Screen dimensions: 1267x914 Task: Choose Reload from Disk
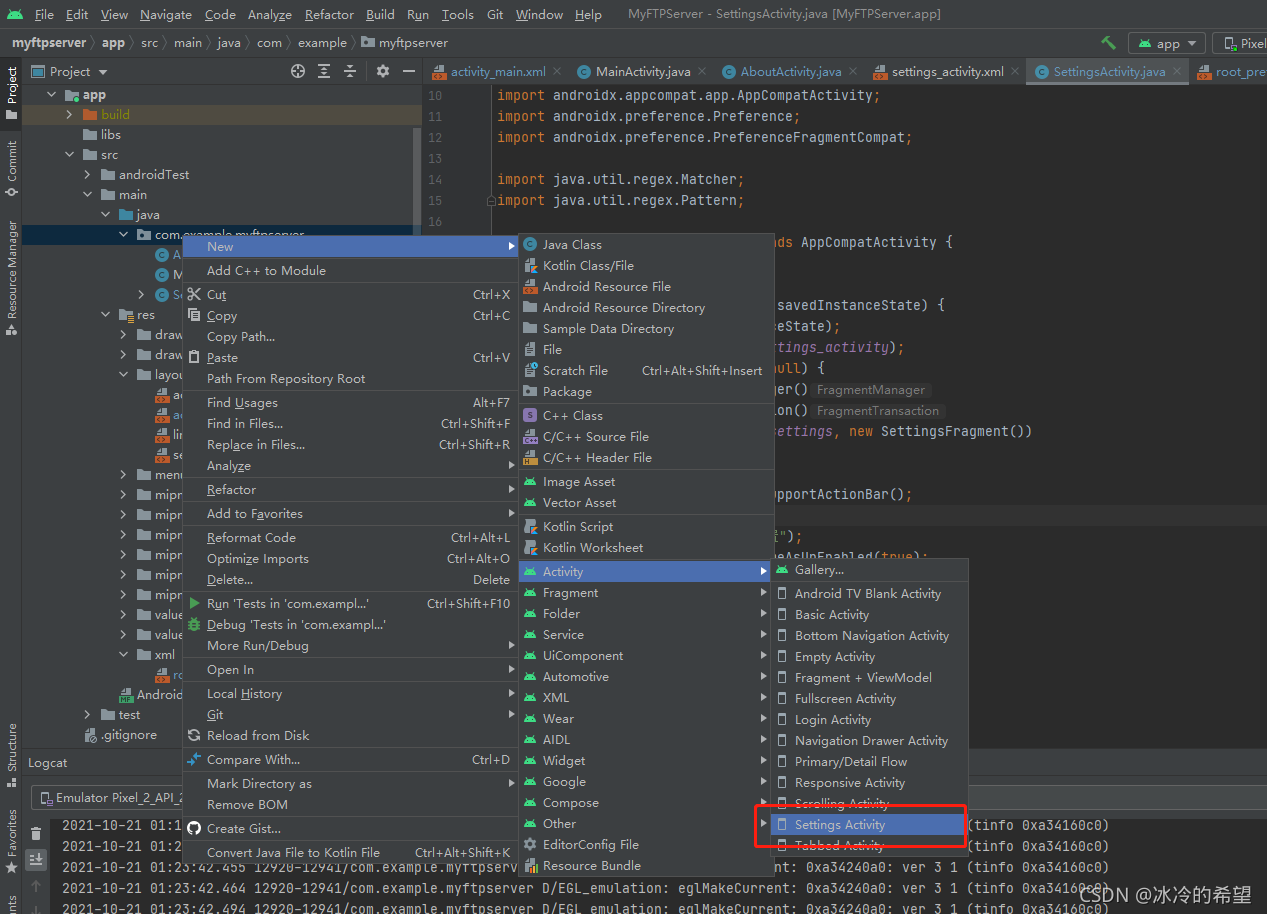point(350,735)
